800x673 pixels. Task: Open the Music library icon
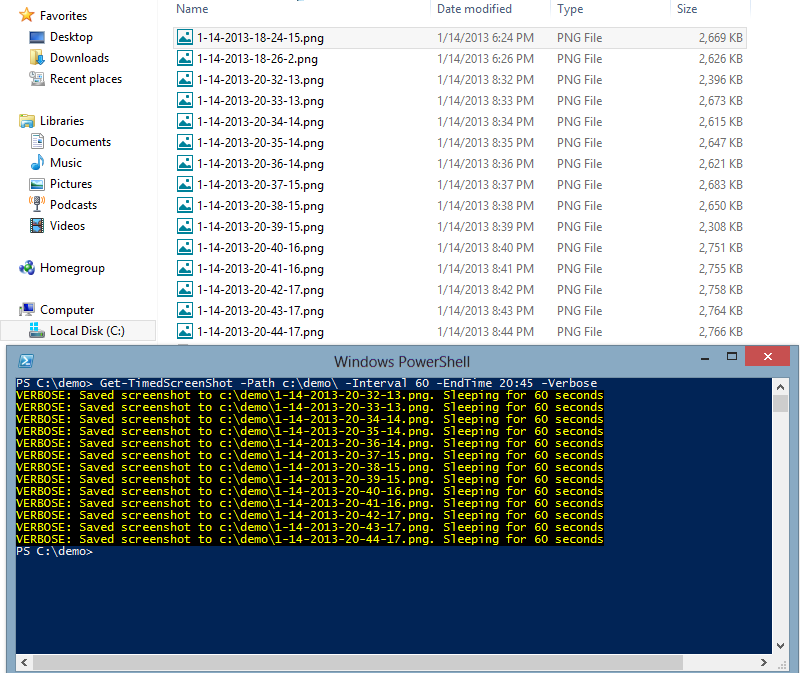pos(34,162)
